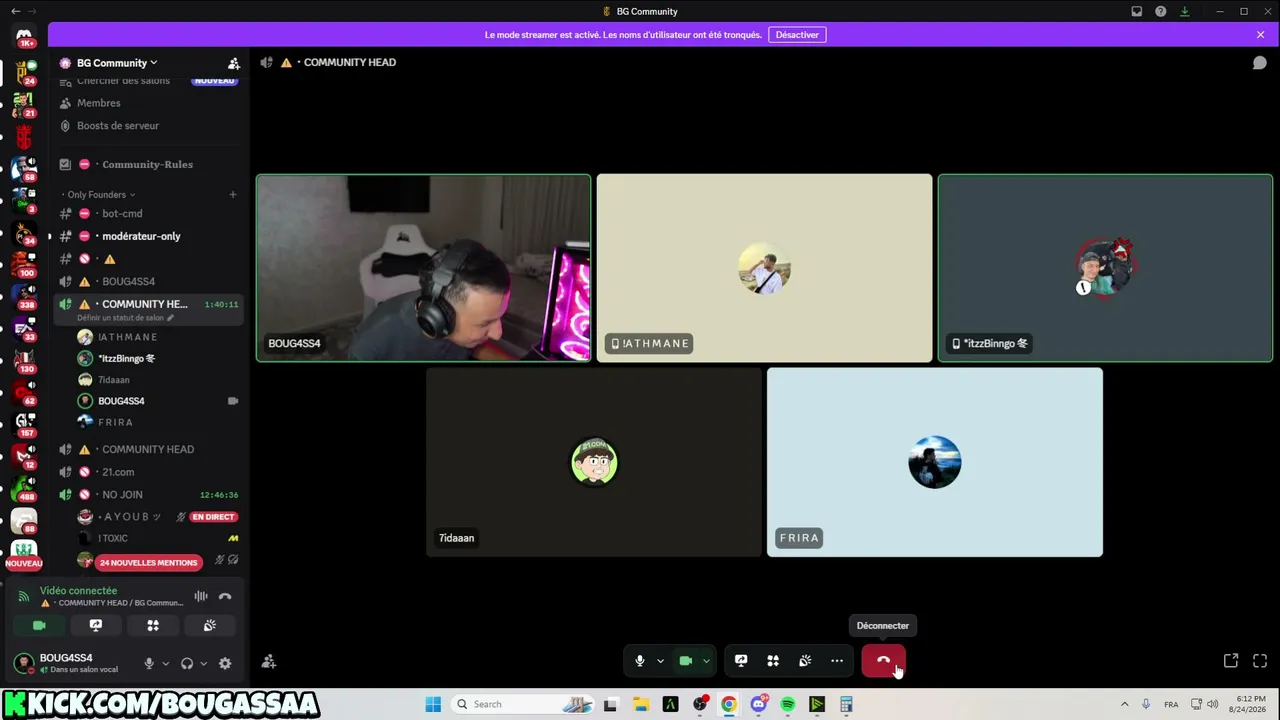Open more options ellipsis in call bar

(x=837, y=661)
